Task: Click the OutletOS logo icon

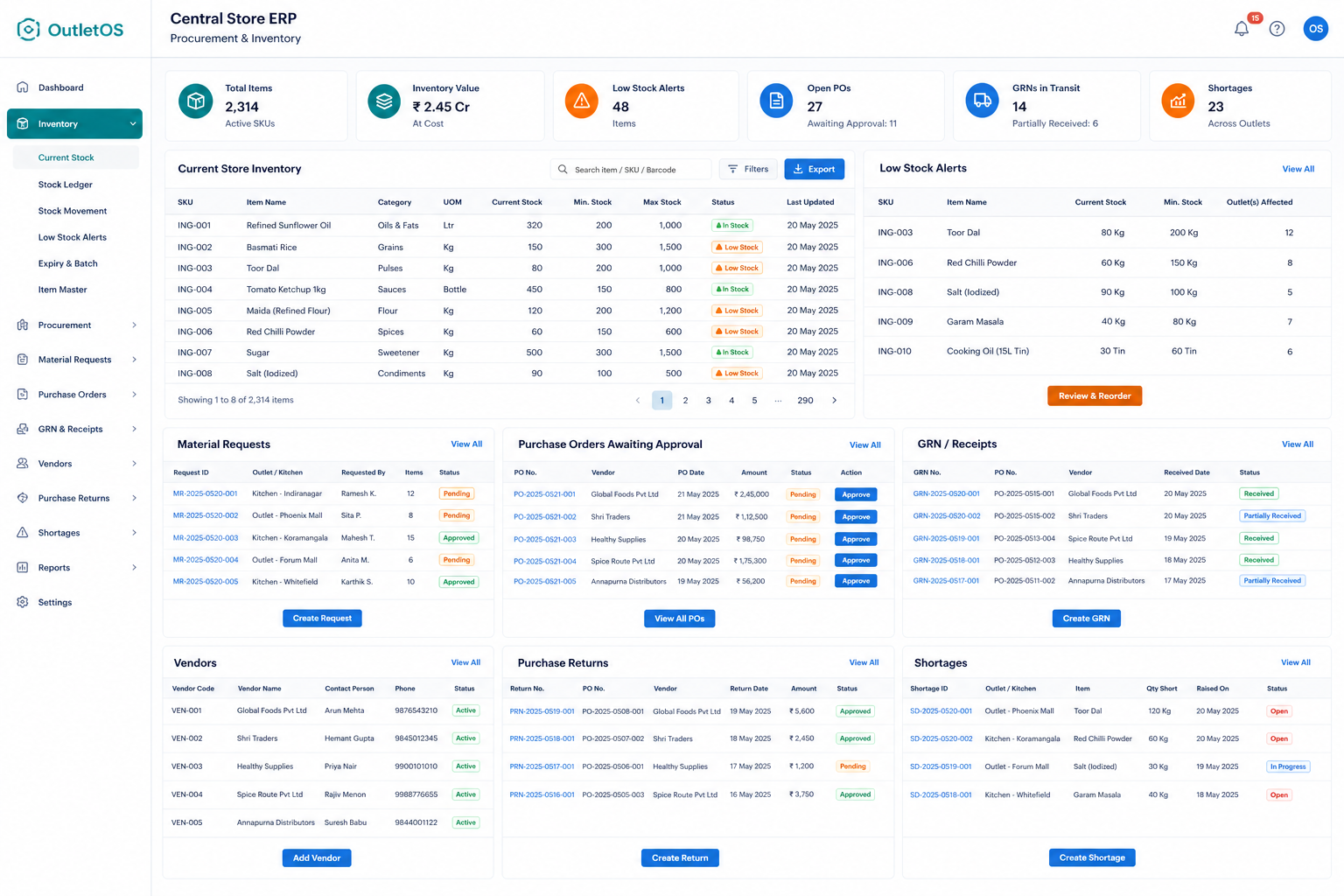Action: click(x=29, y=30)
